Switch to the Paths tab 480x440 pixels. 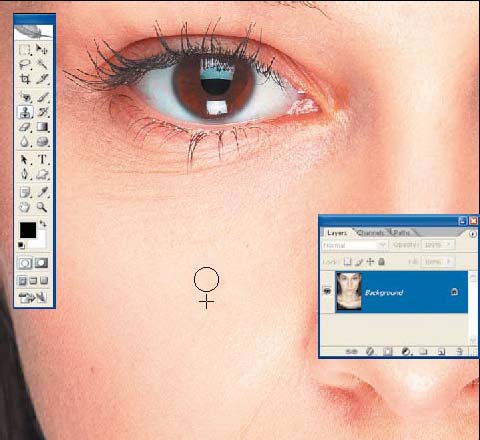coord(401,233)
